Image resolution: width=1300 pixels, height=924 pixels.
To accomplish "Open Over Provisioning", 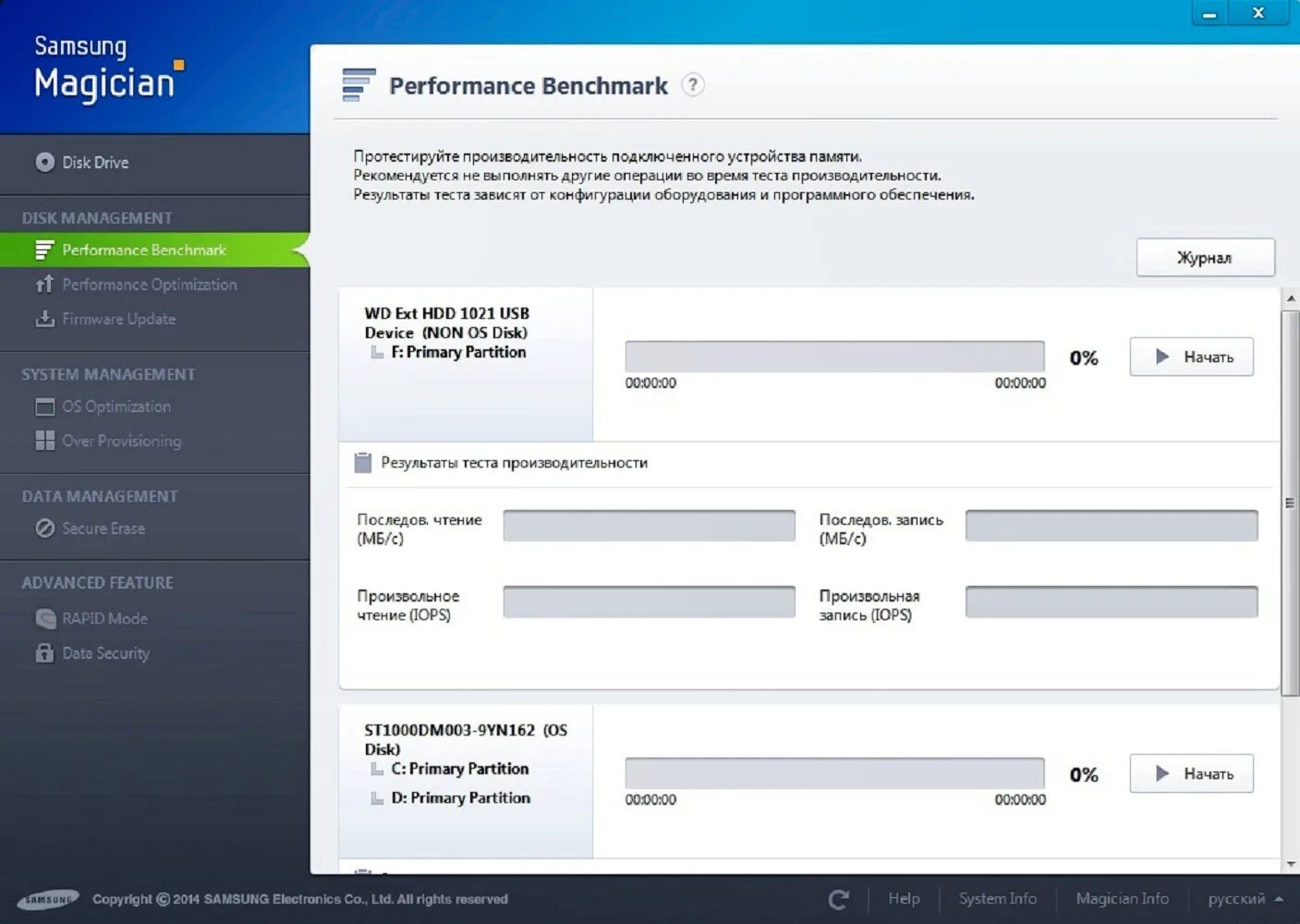I will click(x=121, y=441).
